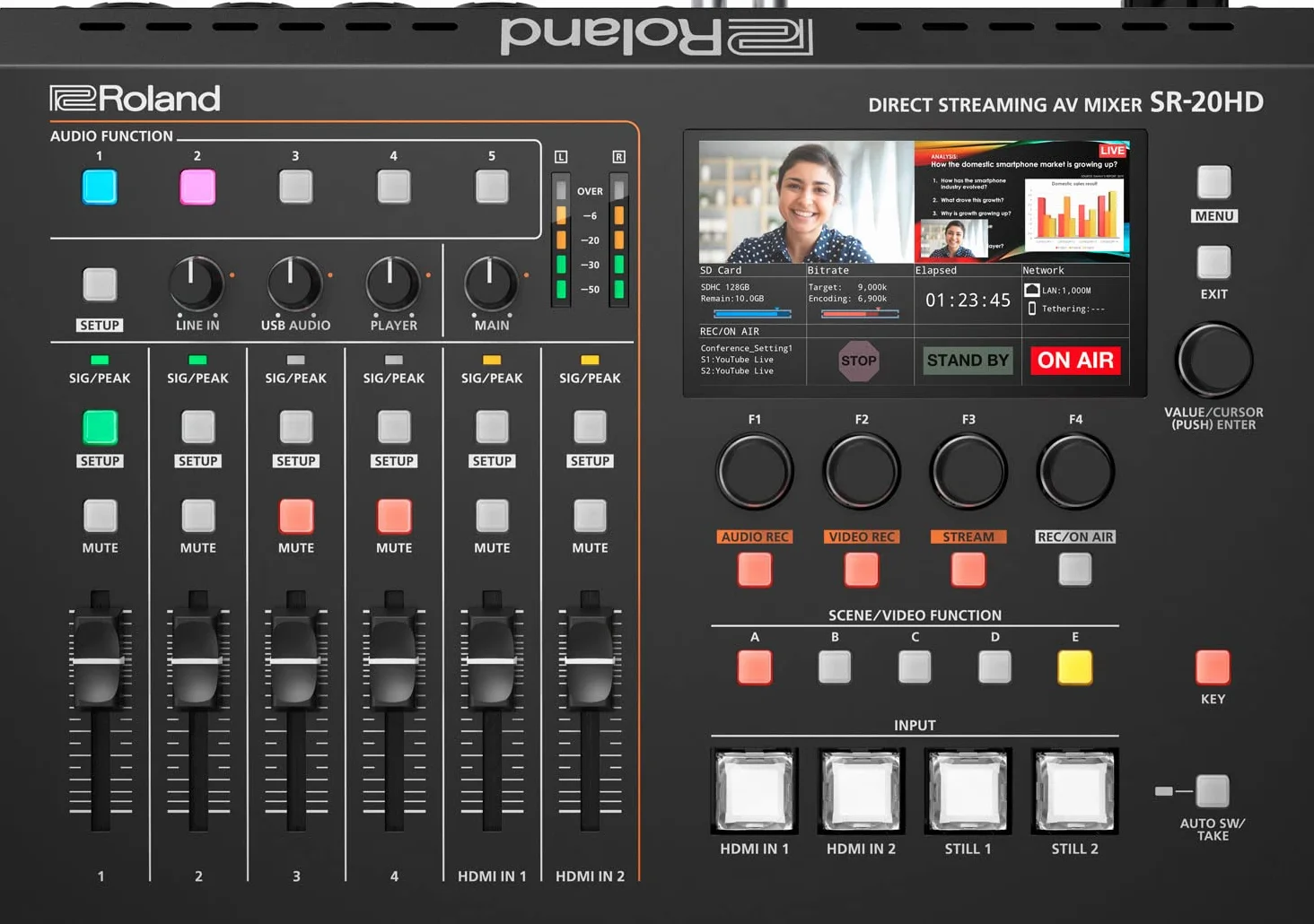1314x924 pixels.
Task: Toggle the AUDIO REC button
Action: pos(755,569)
